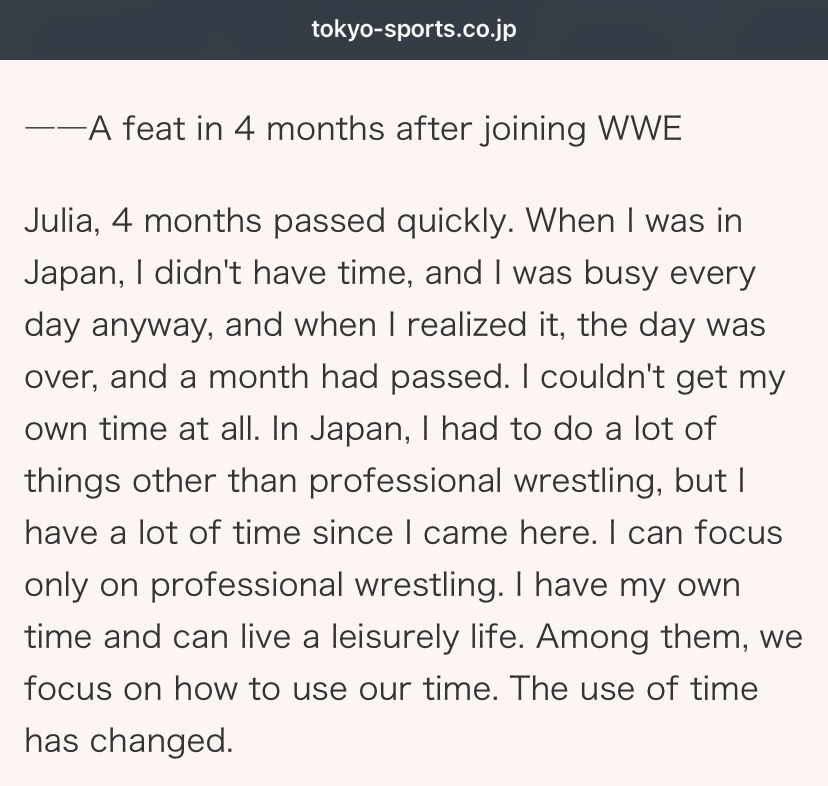Click the dark address bar header

414,30
